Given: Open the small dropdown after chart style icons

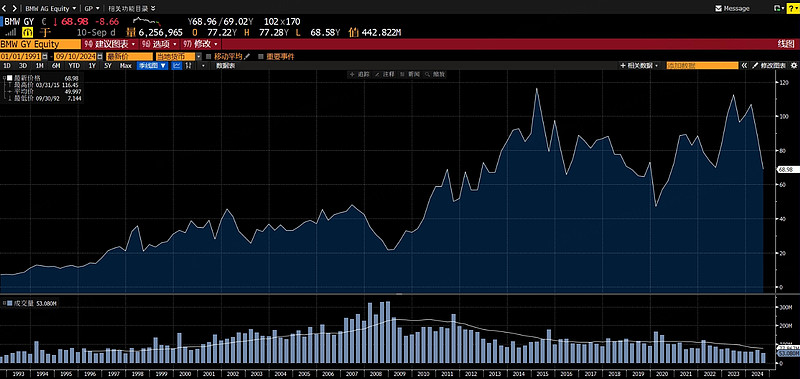Looking at the screenshot, I should [x=203, y=65].
